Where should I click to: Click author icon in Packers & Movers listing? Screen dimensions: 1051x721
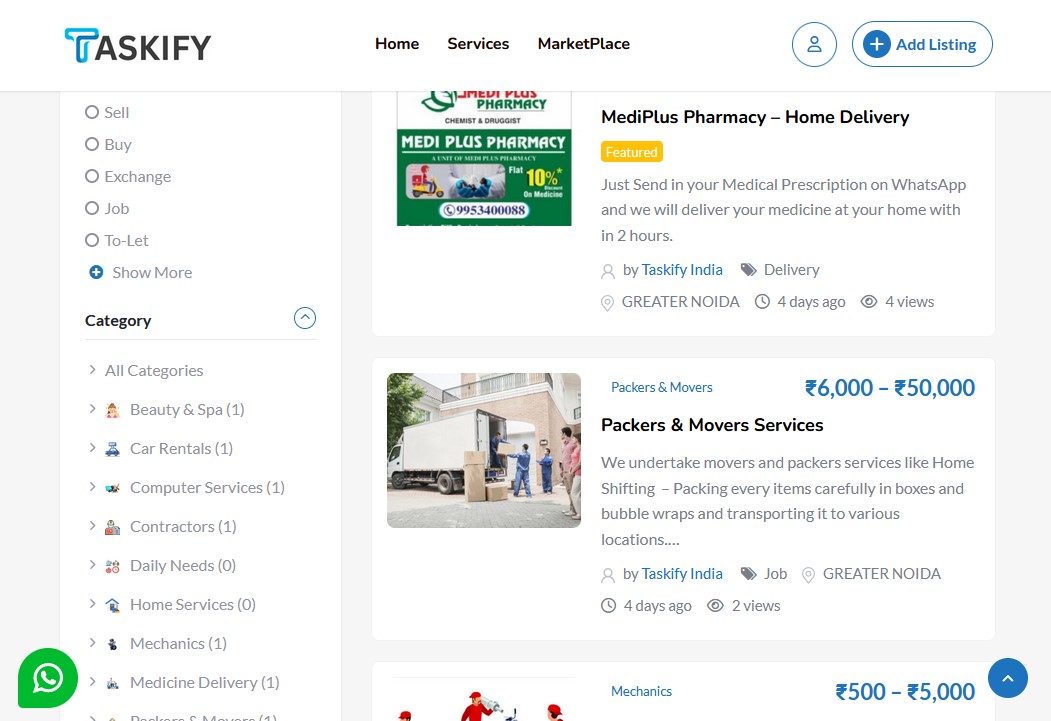pos(608,575)
